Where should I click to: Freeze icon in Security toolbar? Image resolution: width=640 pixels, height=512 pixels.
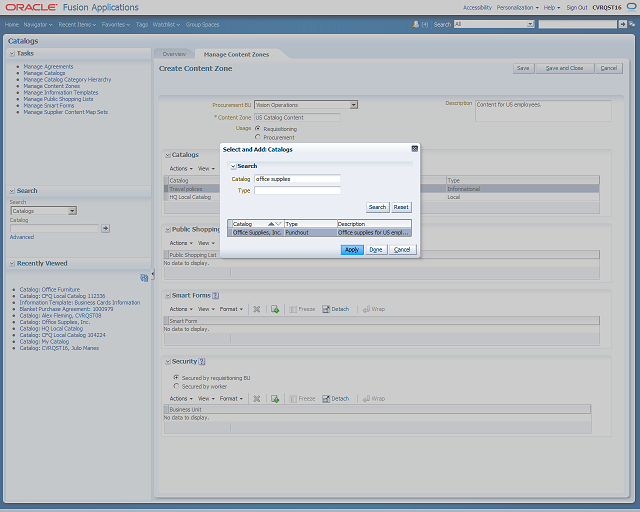coord(302,398)
